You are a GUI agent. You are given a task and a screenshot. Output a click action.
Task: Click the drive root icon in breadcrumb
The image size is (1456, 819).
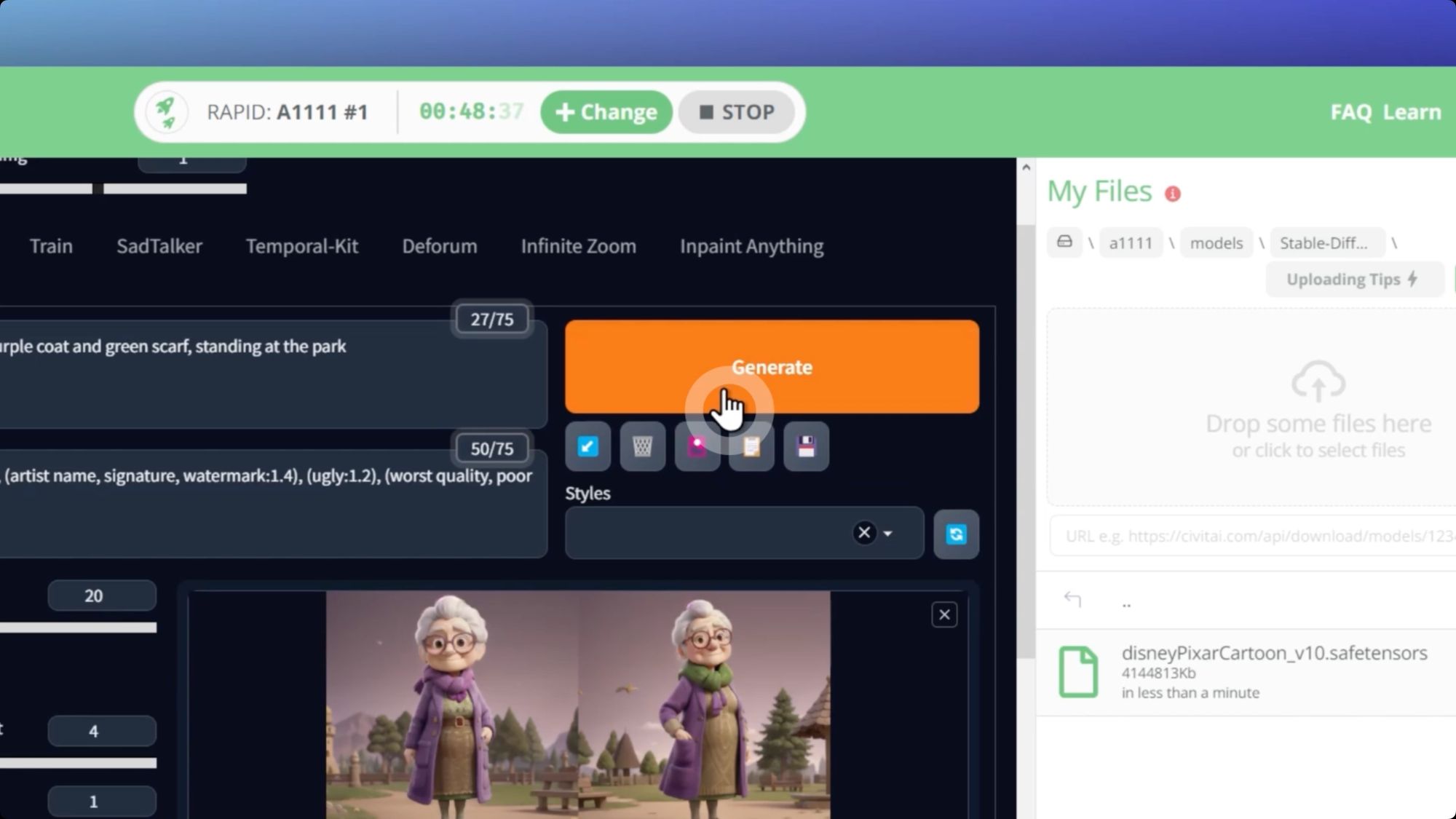pos(1064,242)
